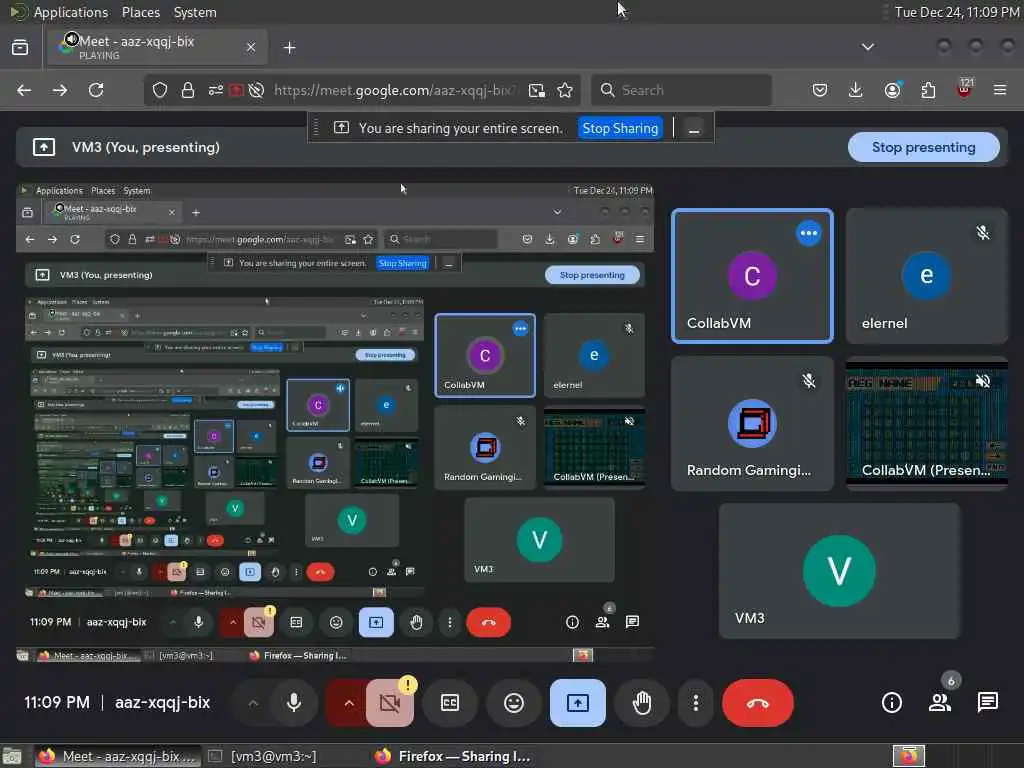Screen dimensions: 1024x768
Task: Switch to [vm3@vm3:~] terminal in taskbar
Action: [263, 756]
